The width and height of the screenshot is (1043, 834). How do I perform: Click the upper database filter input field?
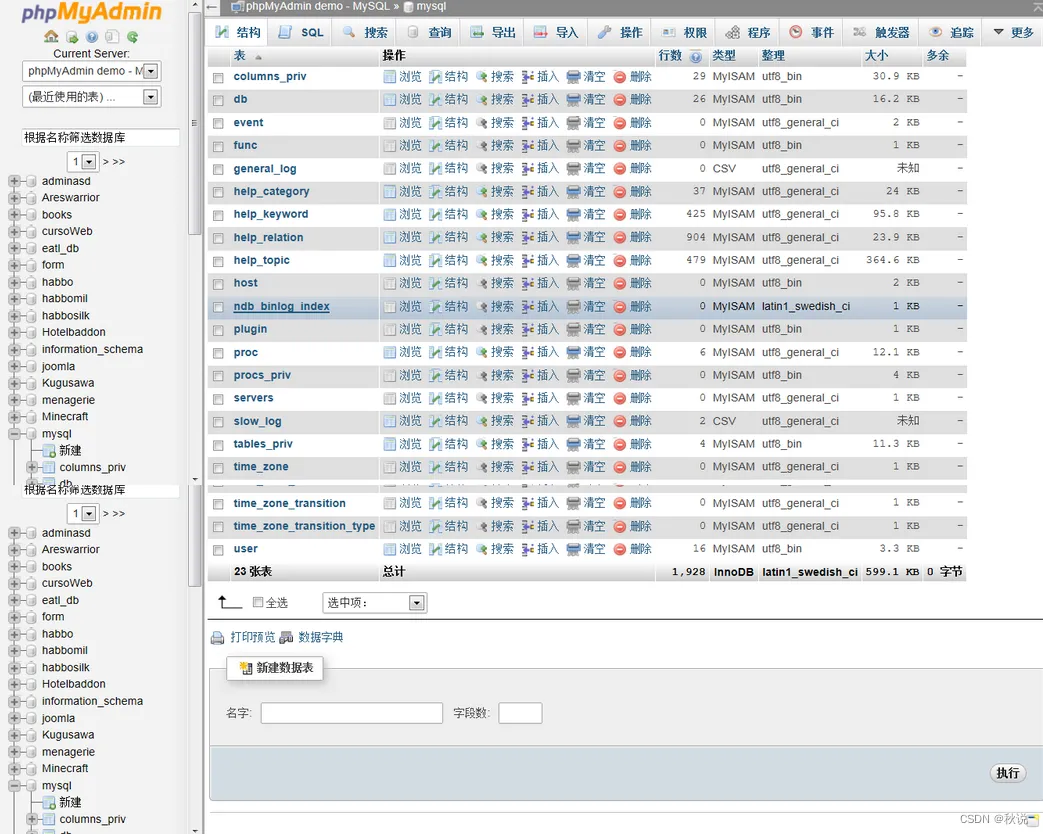point(100,138)
